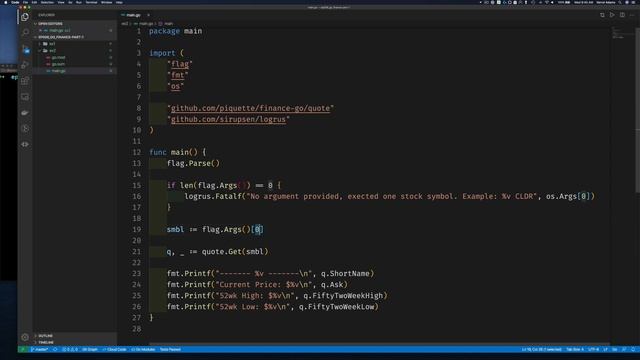The height and width of the screenshot is (360, 640).
Task: Open the Help menu
Action: pyautogui.click(x=119, y=2)
